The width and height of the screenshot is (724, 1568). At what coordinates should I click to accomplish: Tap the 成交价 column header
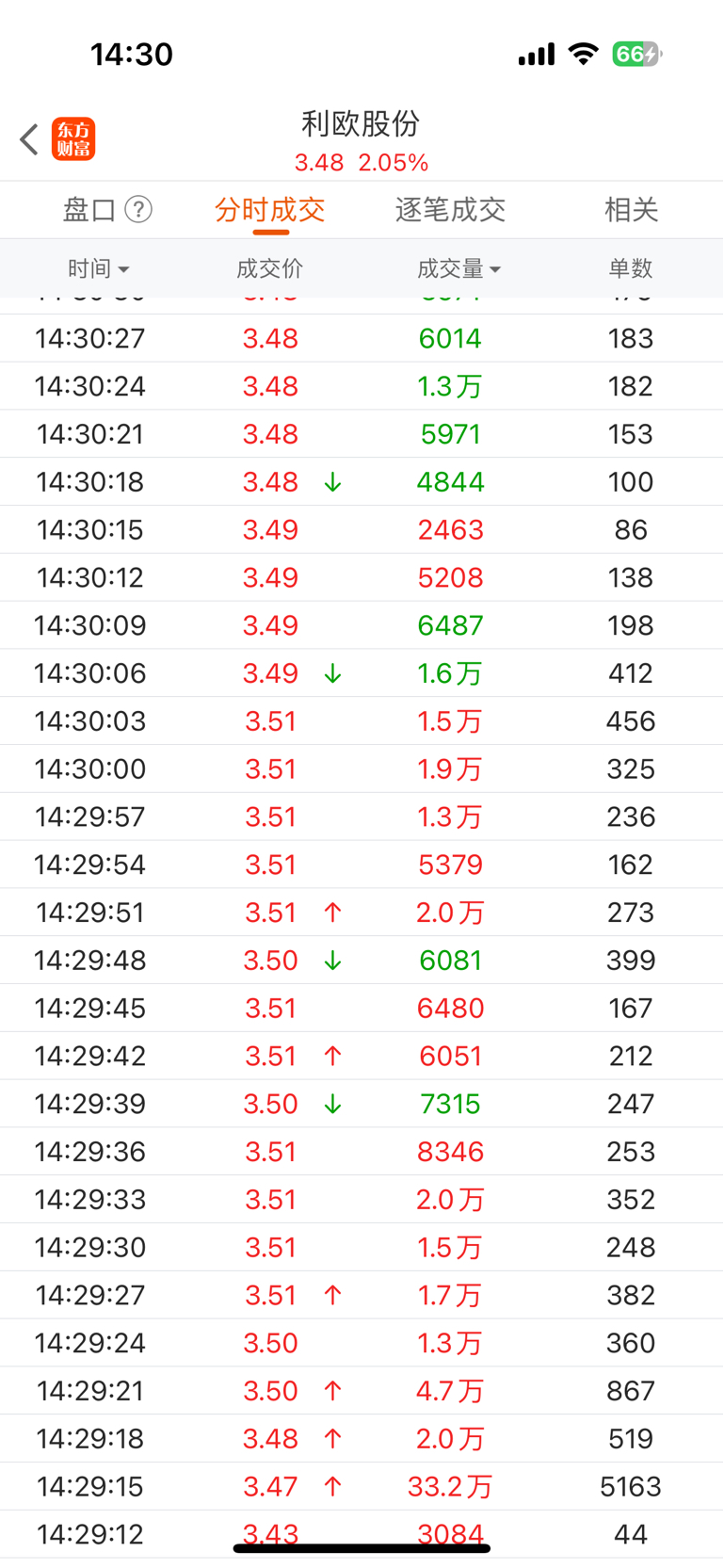[x=269, y=268]
